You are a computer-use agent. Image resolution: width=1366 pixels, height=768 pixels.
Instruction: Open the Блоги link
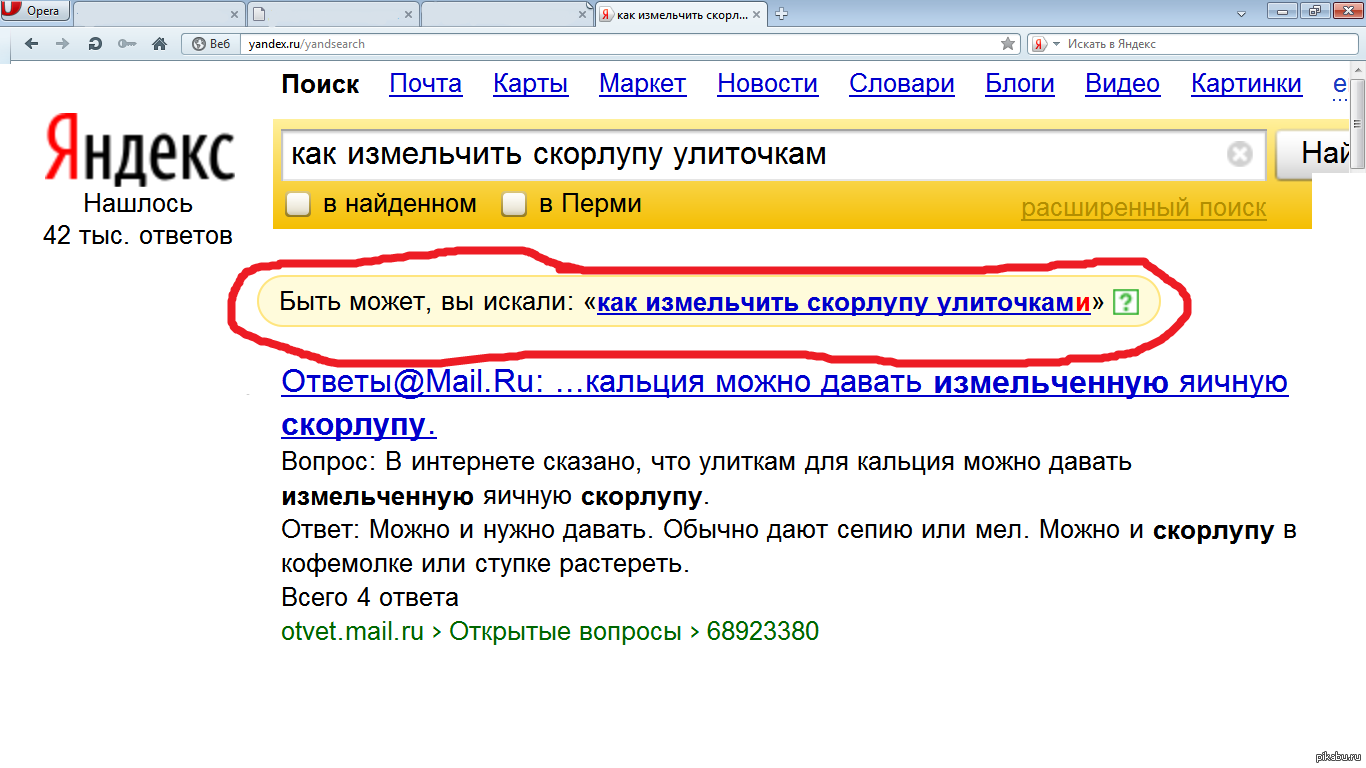pyautogui.click(x=1020, y=84)
